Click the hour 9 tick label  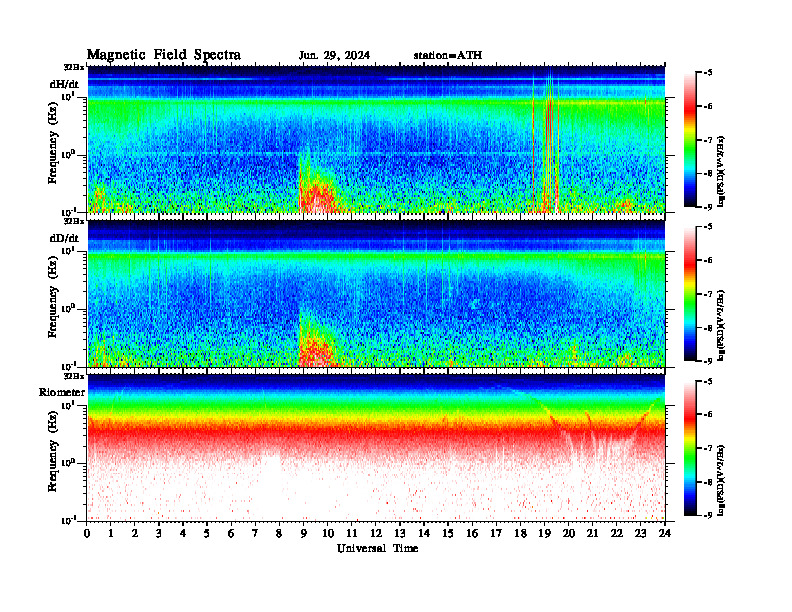pyautogui.click(x=304, y=533)
